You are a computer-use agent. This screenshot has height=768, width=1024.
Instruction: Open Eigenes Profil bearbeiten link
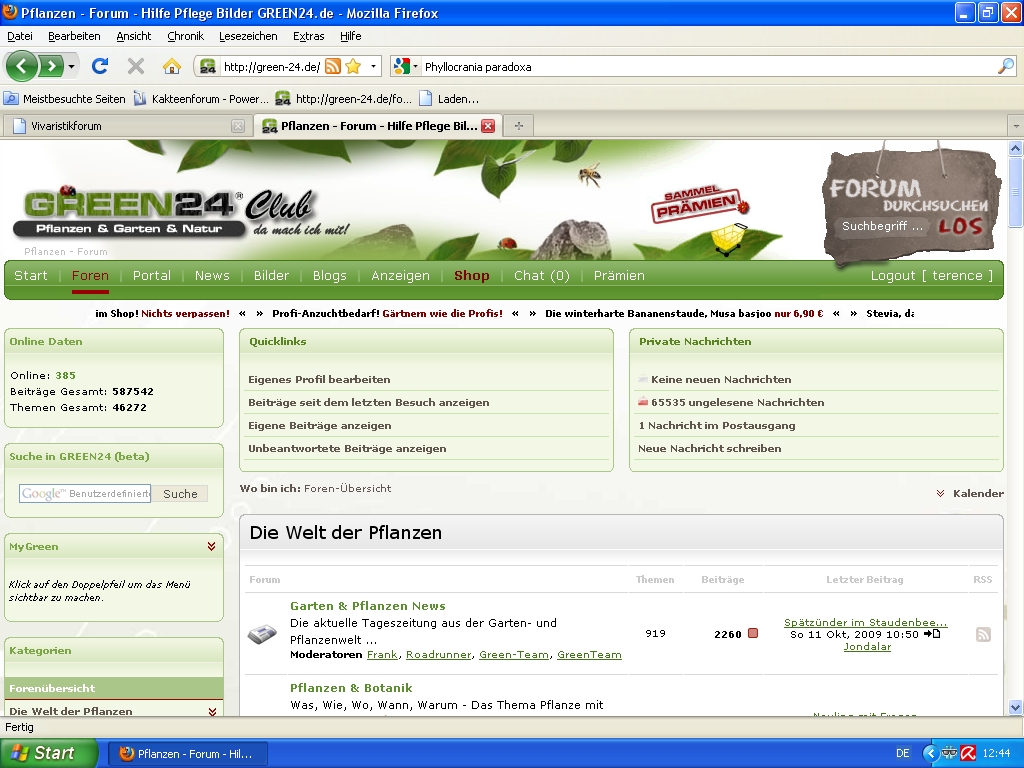(x=319, y=380)
